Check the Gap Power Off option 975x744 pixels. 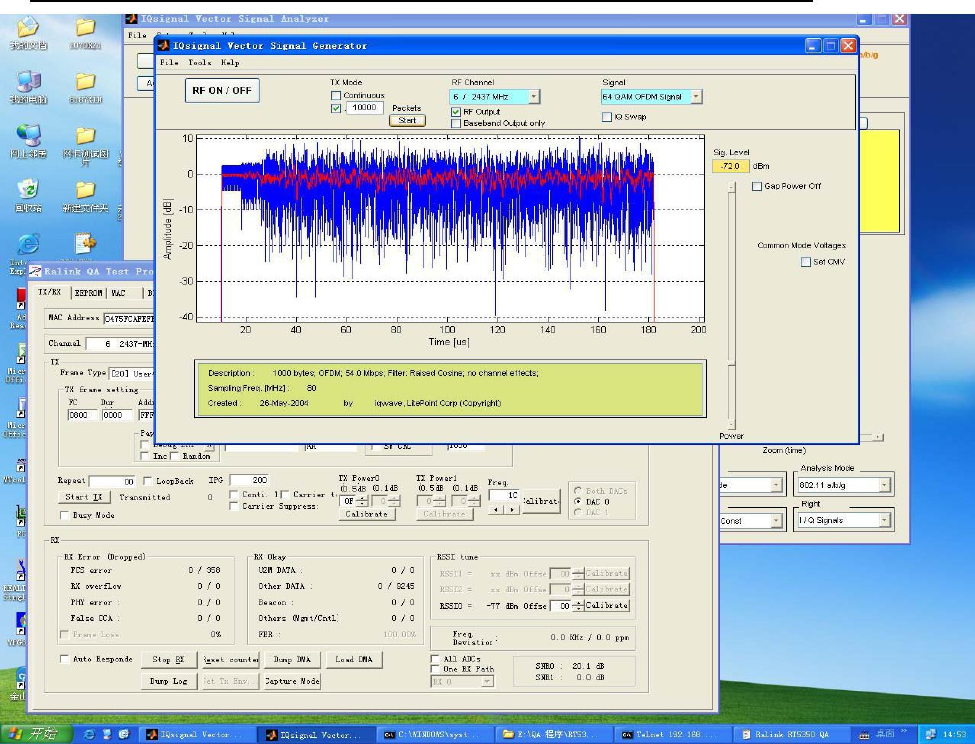point(757,186)
